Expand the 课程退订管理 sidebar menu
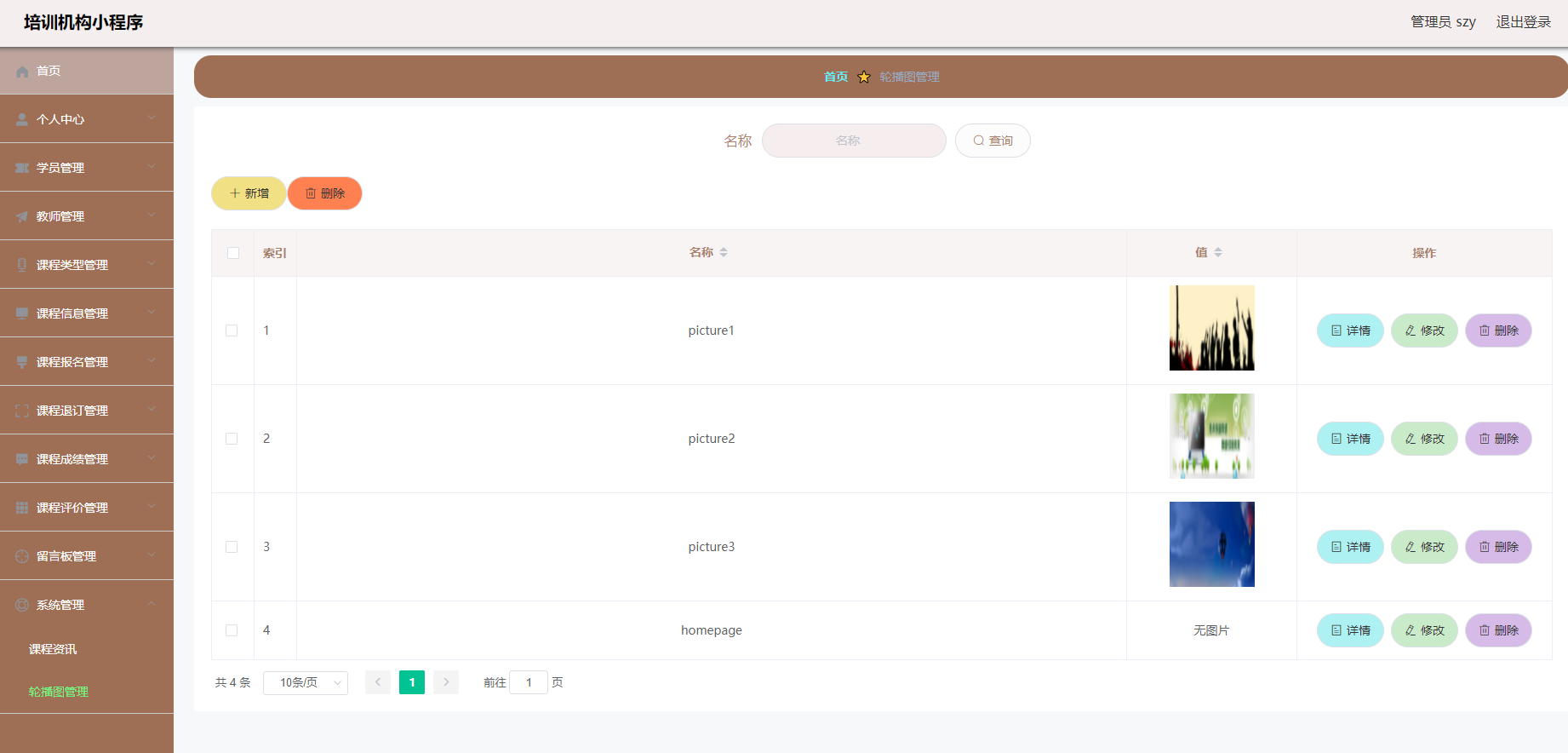 pos(87,411)
